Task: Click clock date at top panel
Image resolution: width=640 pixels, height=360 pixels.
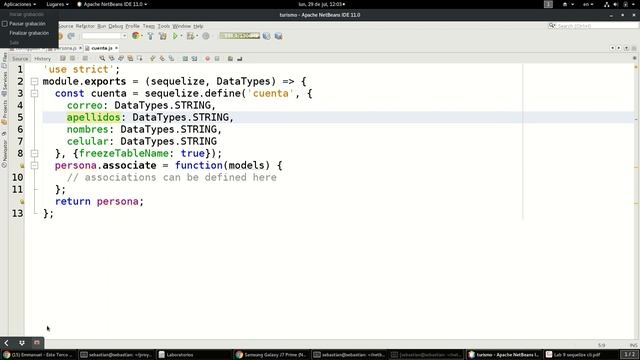Action: click(x=322, y=4)
